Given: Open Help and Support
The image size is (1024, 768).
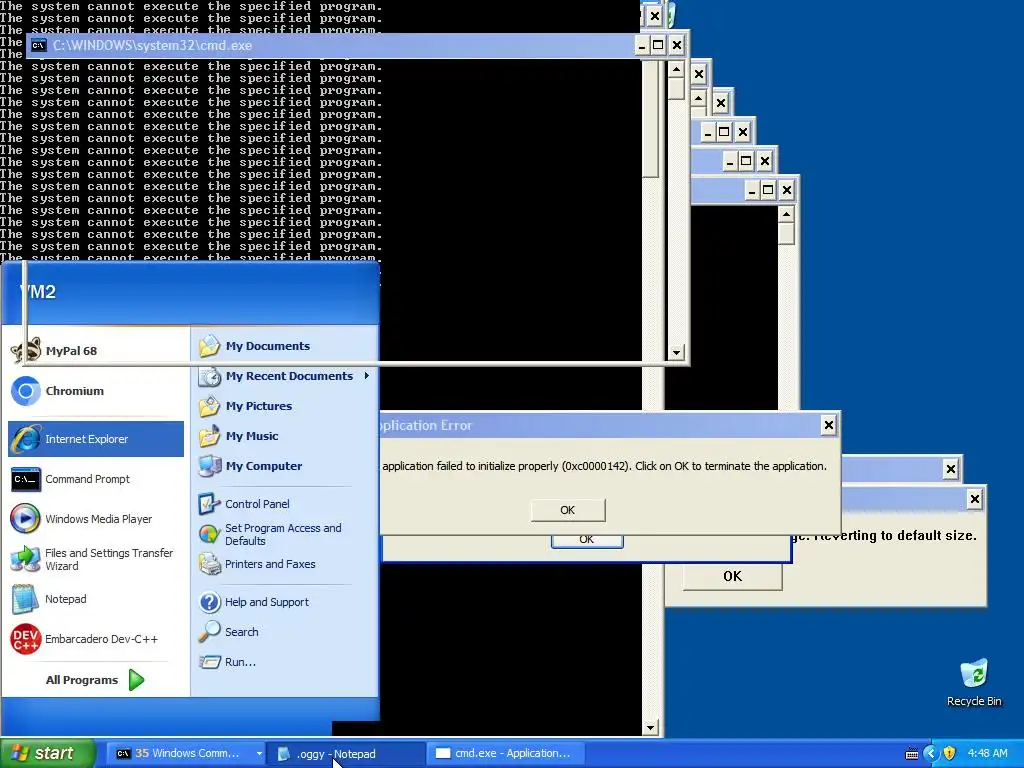Looking at the screenshot, I should pyautogui.click(x=285, y=602).
